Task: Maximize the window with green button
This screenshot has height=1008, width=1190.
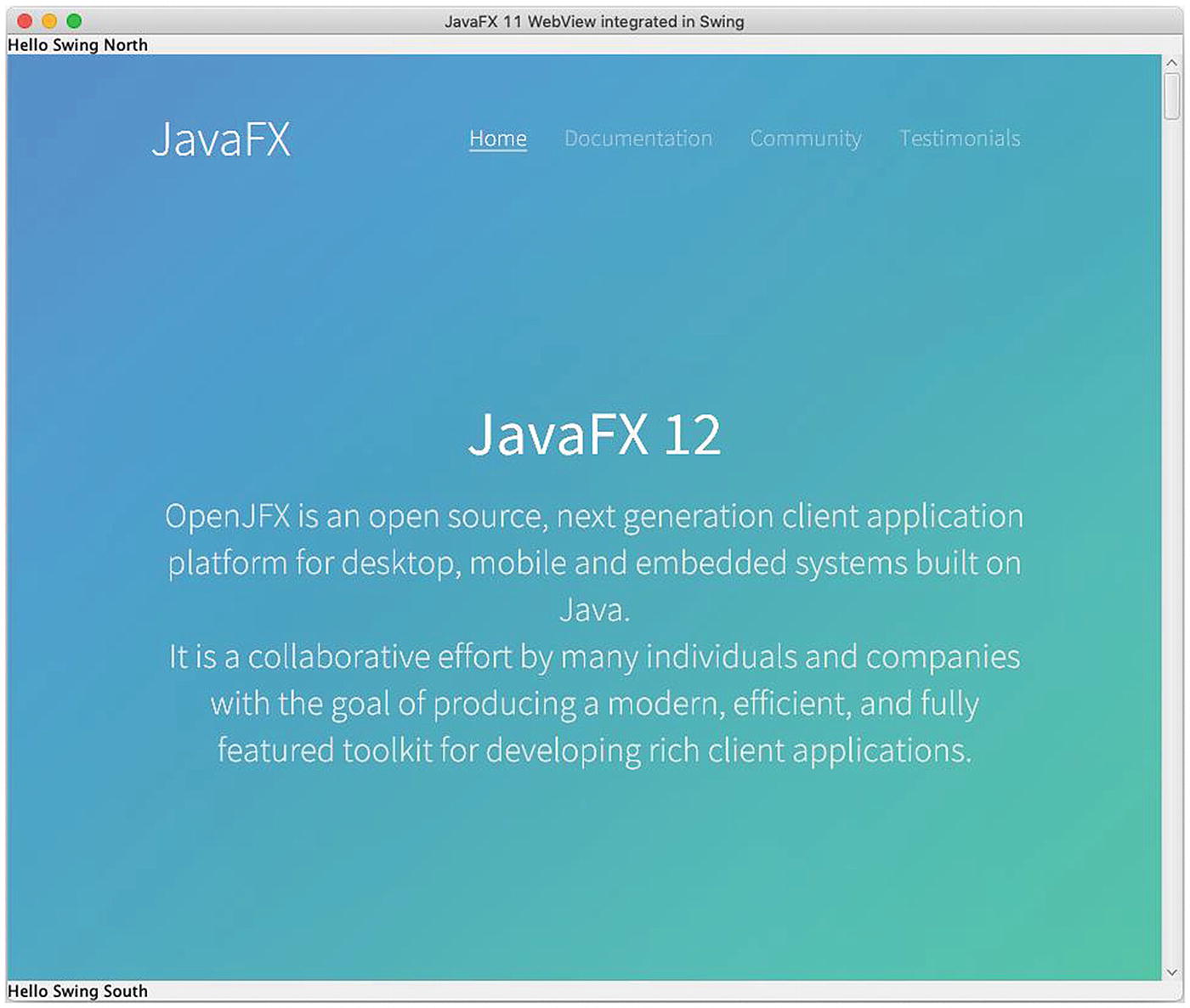Action: [74, 21]
